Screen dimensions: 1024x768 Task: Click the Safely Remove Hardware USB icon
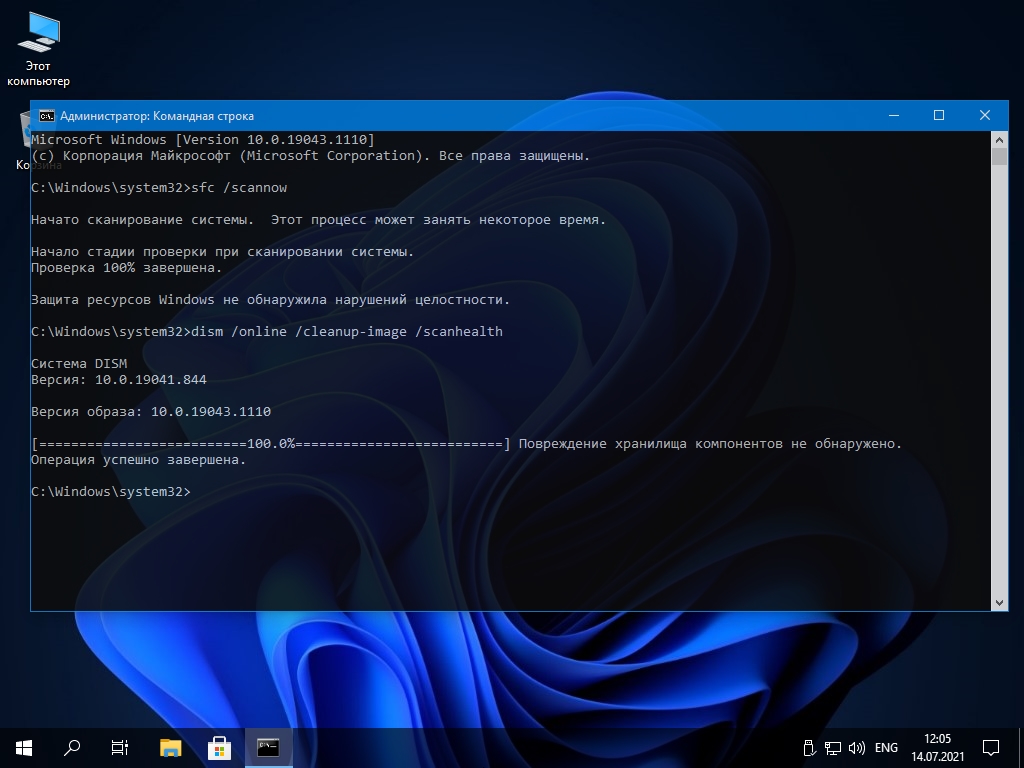click(x=810, y=747)
